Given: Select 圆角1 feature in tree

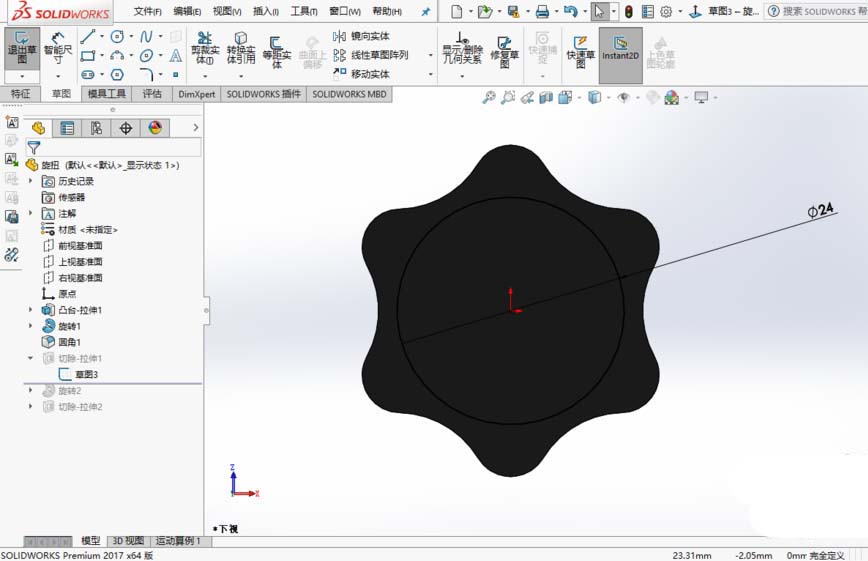Looking at the screenshot, I should click(61, 342).
